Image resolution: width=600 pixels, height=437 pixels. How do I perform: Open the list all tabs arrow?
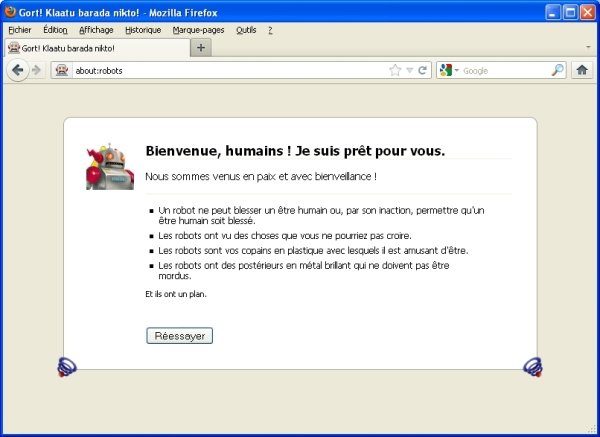click(x=588, y=47)
